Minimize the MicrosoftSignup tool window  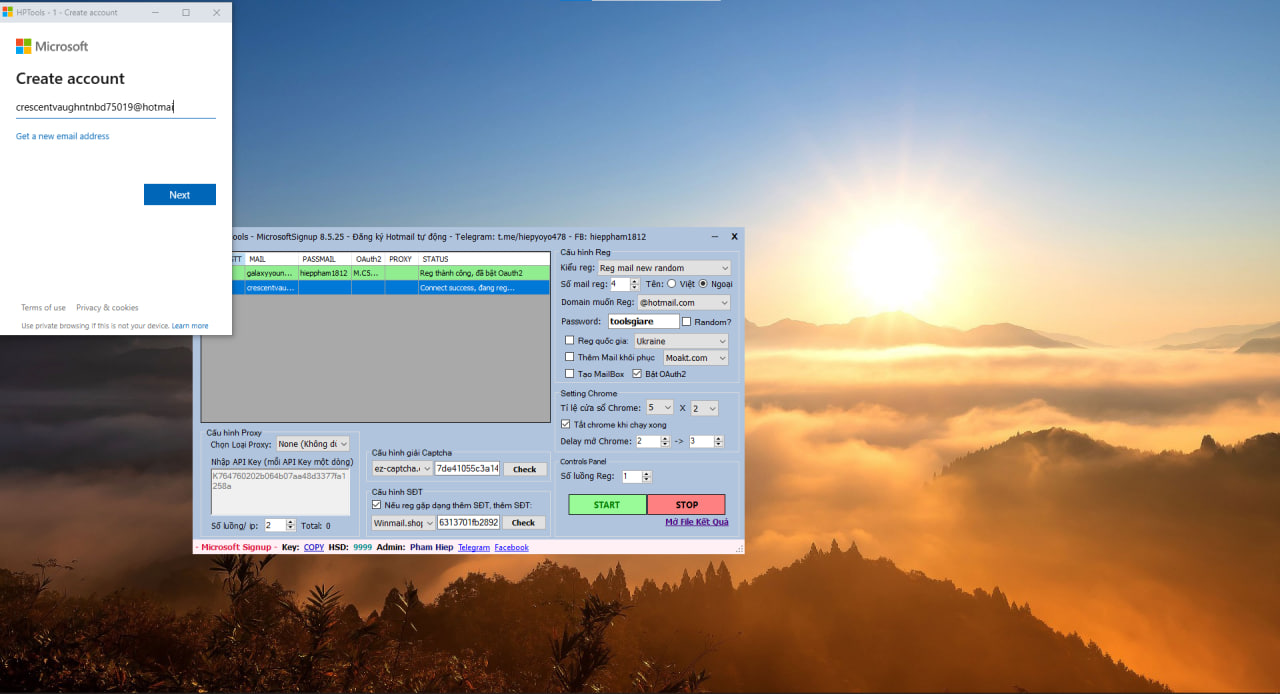click(716, 237)
